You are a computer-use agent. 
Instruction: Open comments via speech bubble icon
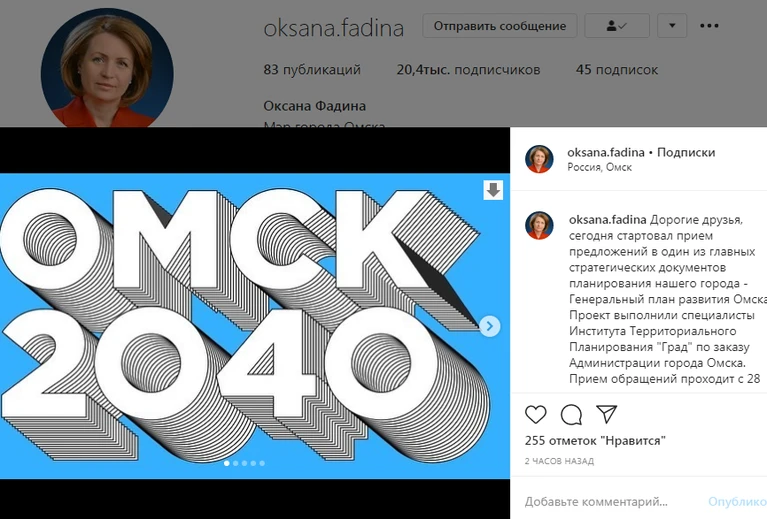coord(571,415)
